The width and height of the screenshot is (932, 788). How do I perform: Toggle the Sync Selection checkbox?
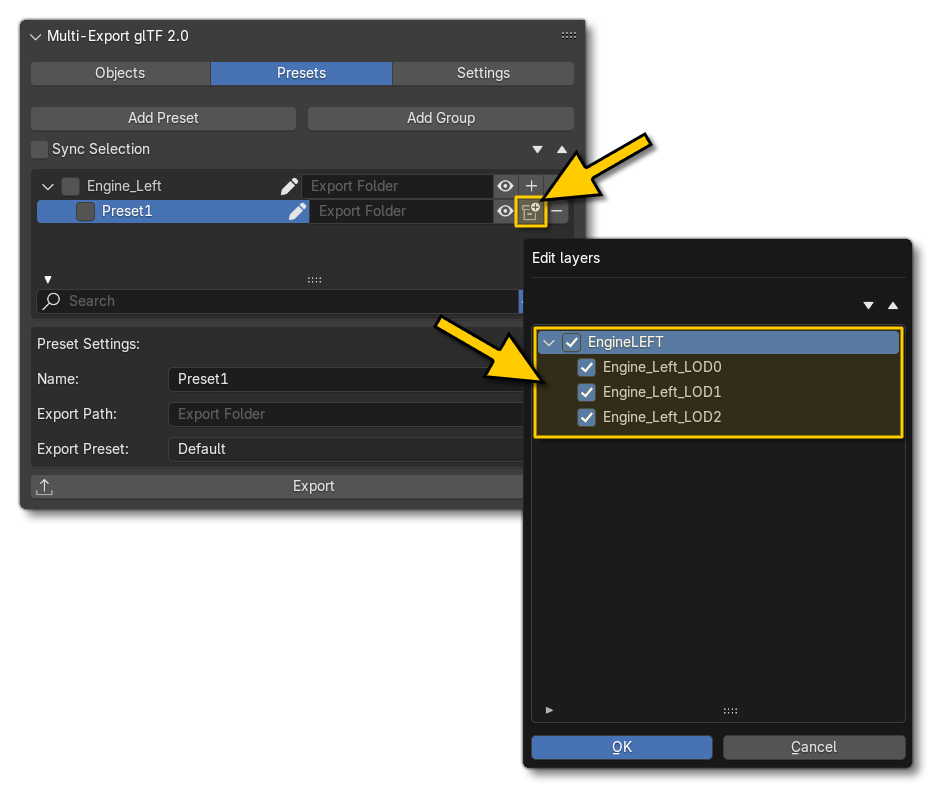(38, 149)
